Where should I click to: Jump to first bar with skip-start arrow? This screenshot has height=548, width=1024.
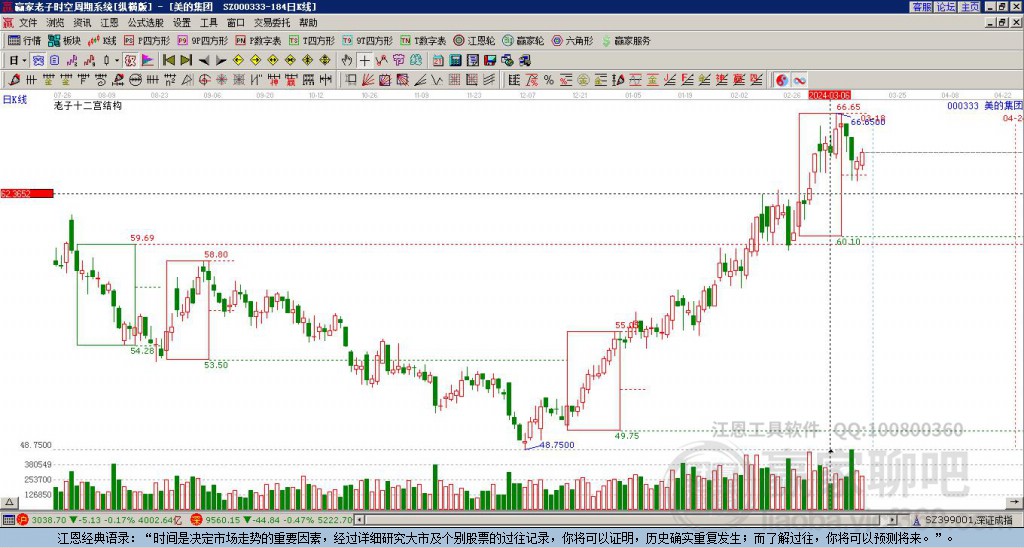point(168,60)
